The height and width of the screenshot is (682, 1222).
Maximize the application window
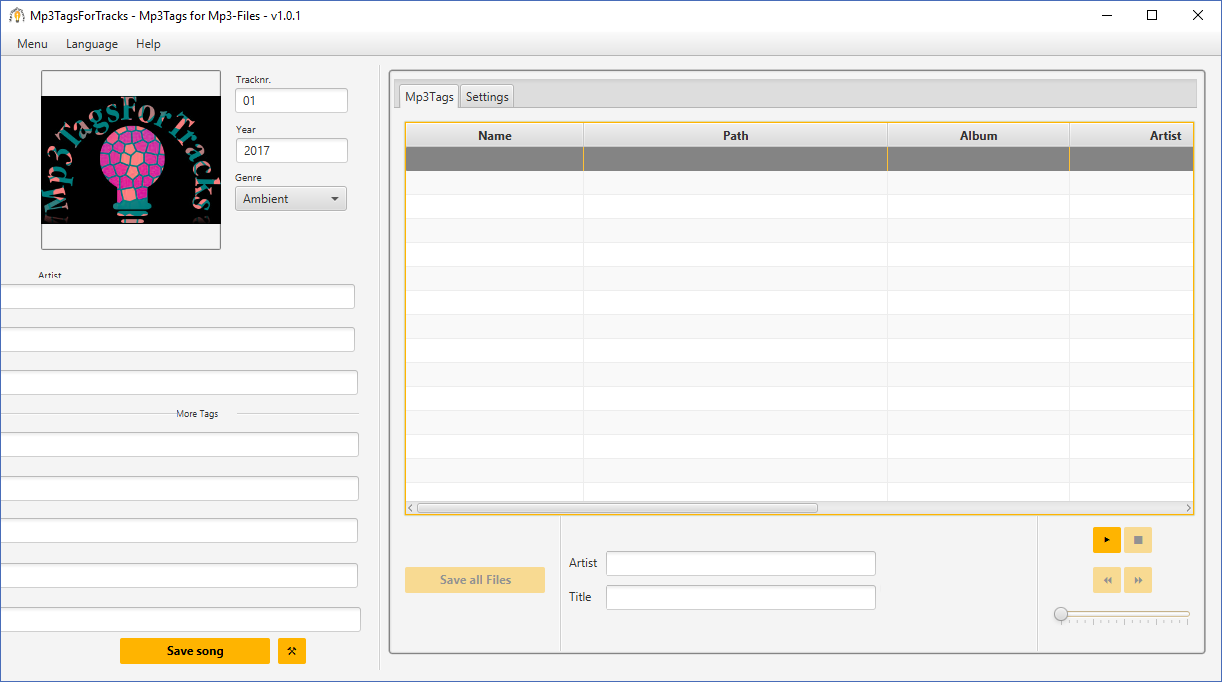[1152, 15]
